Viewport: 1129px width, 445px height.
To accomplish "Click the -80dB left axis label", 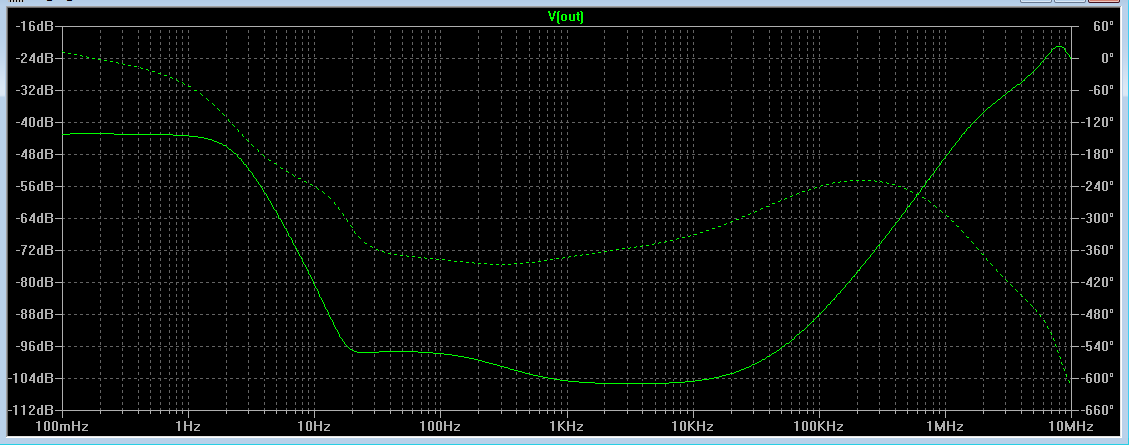I will coord(37,282).
